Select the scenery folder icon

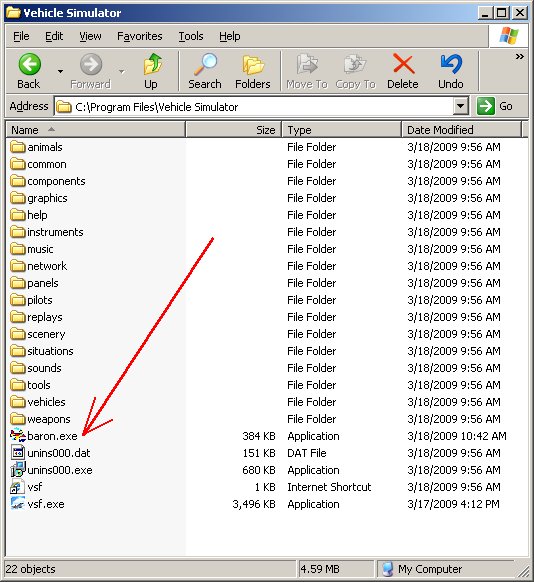pyautogui.click(x=18, y=334)
